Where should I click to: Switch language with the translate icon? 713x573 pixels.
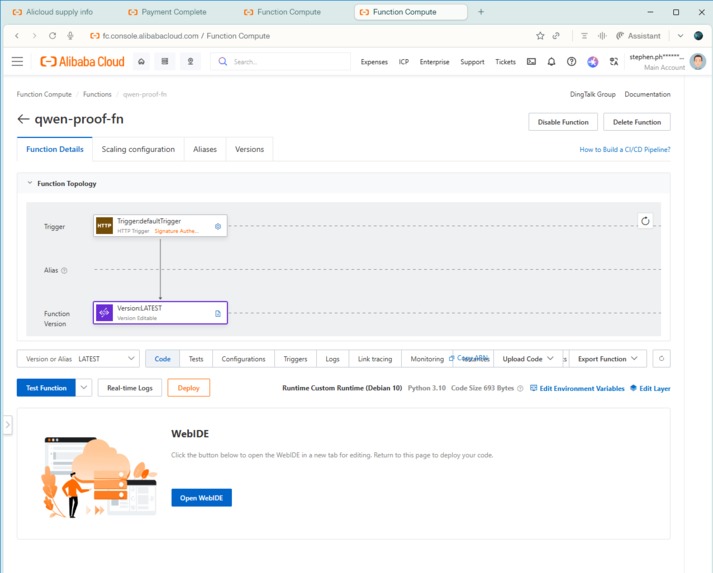614,61
